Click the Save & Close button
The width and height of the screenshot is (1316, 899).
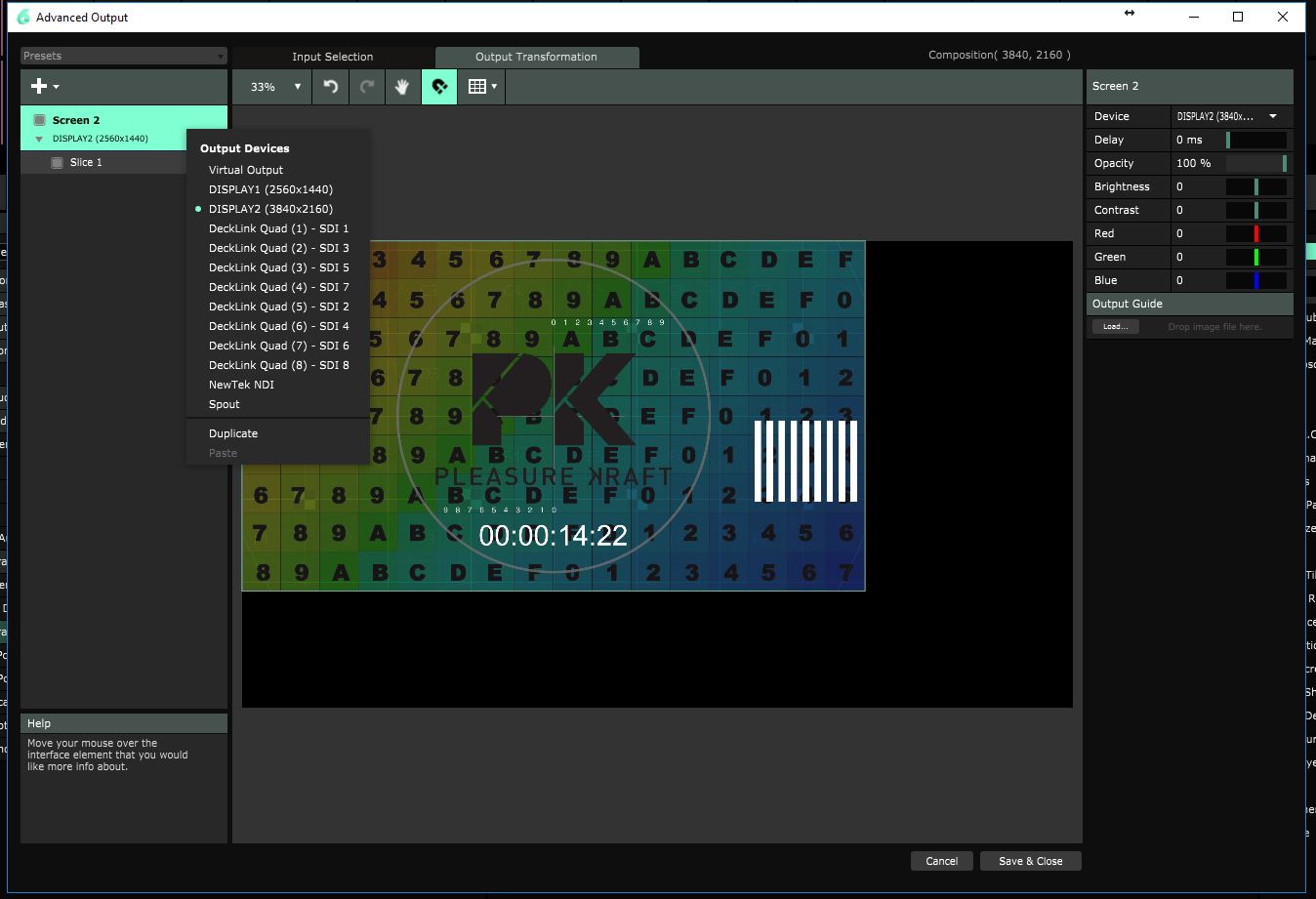point(1030,861)
